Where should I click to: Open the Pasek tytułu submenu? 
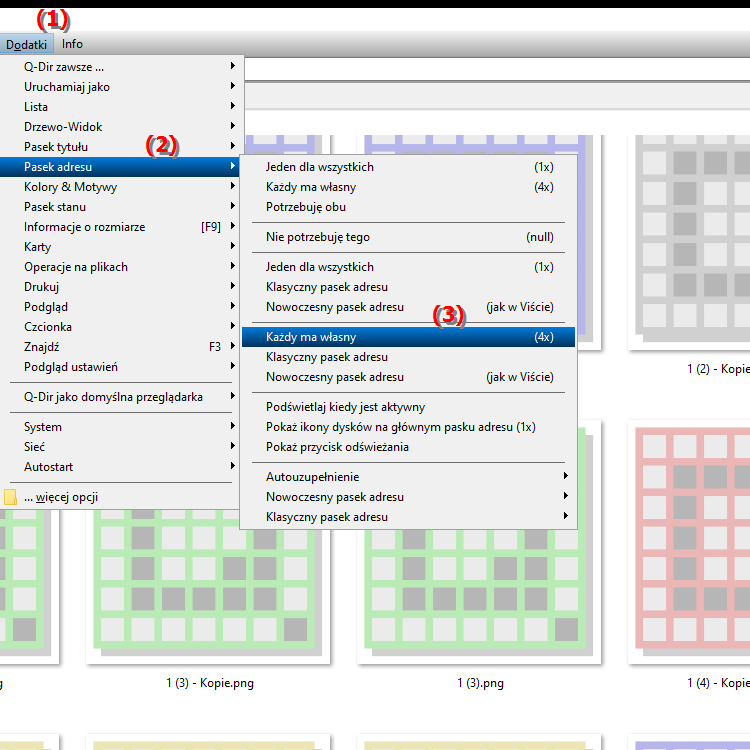[122, 147]
